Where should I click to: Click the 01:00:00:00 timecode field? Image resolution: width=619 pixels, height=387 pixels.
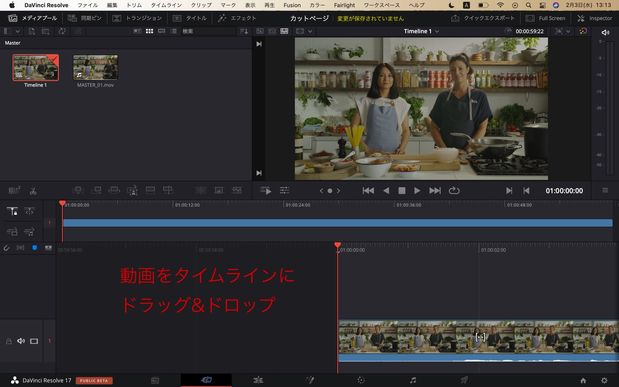(x=564, y=191)
